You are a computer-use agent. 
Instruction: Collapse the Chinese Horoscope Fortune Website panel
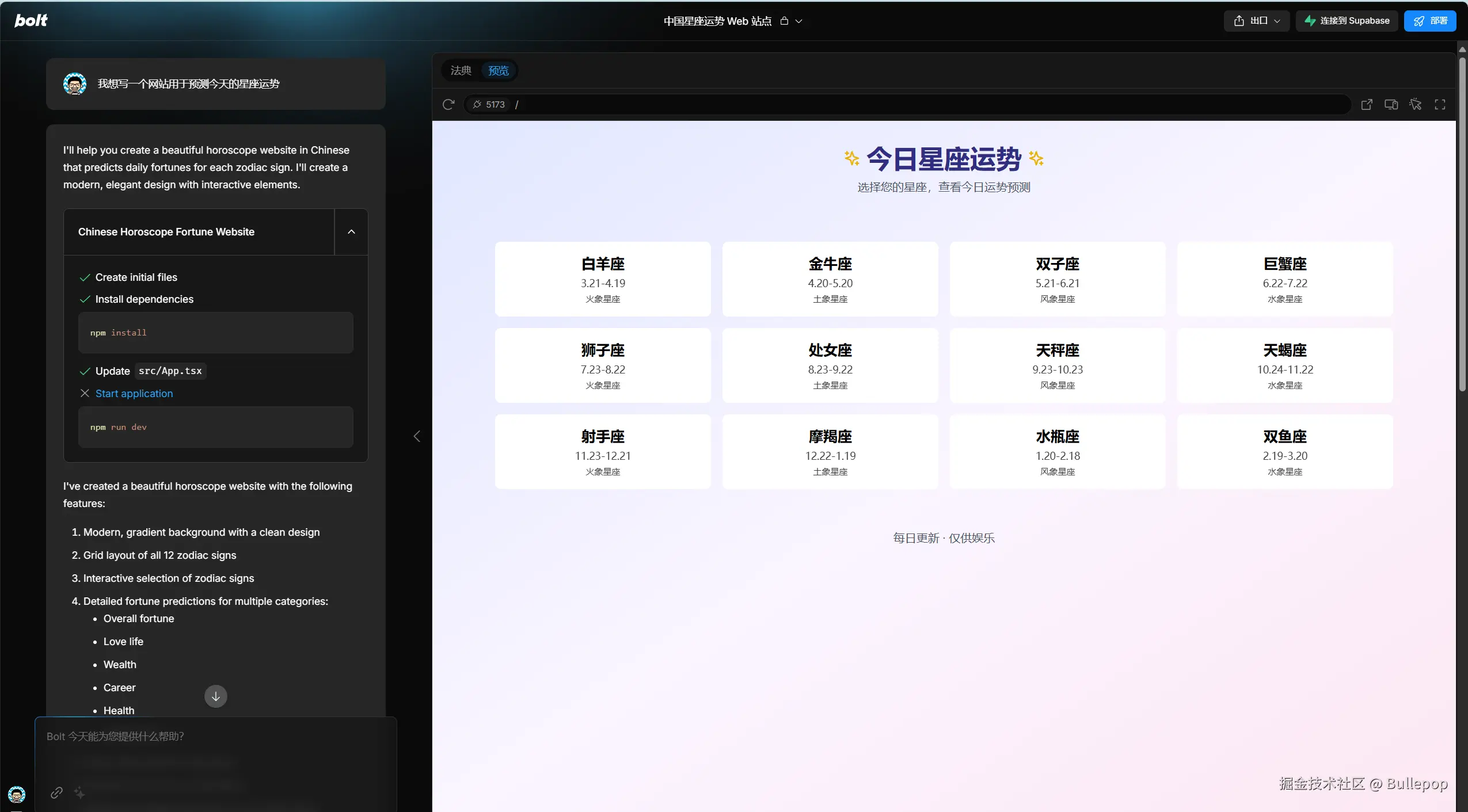pyautogui.click(x=351, y=231)
